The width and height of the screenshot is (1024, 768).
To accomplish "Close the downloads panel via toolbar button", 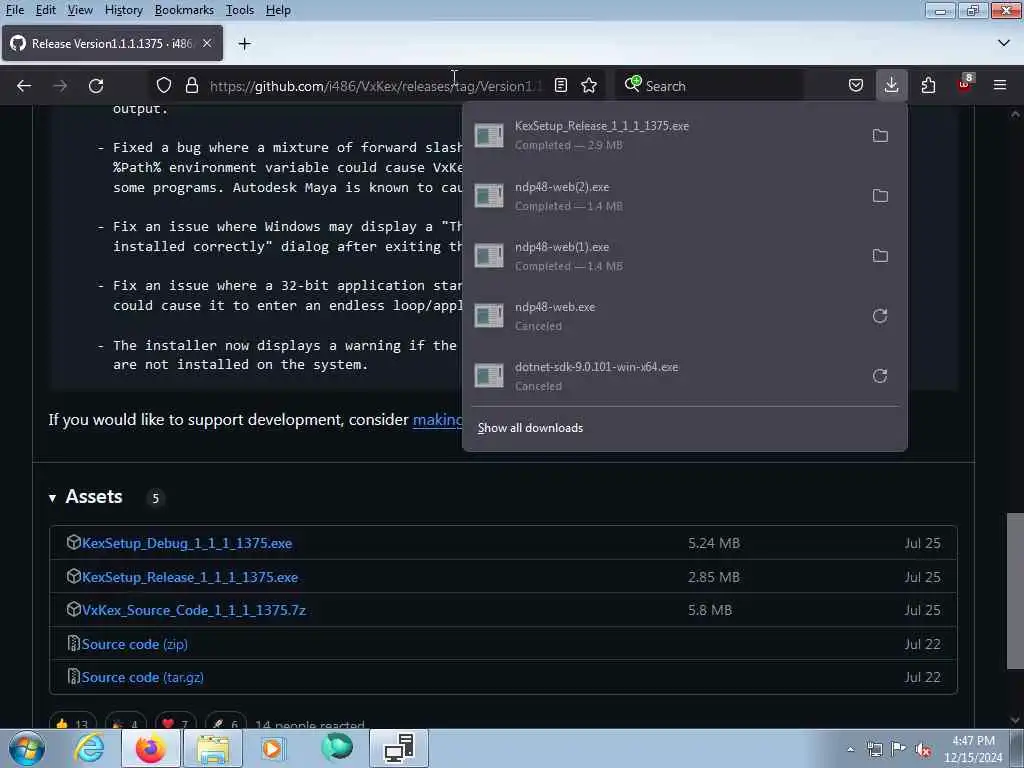I will point(891,86).
